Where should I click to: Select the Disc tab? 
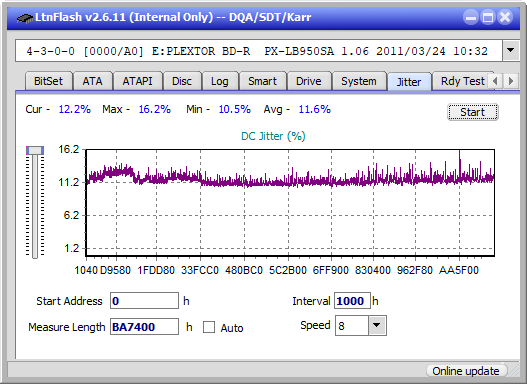[x=182, y=81]
